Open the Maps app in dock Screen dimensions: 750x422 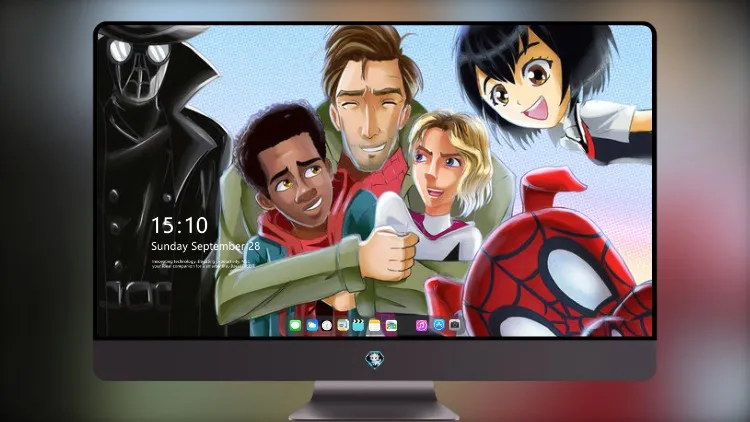[343, 325]
